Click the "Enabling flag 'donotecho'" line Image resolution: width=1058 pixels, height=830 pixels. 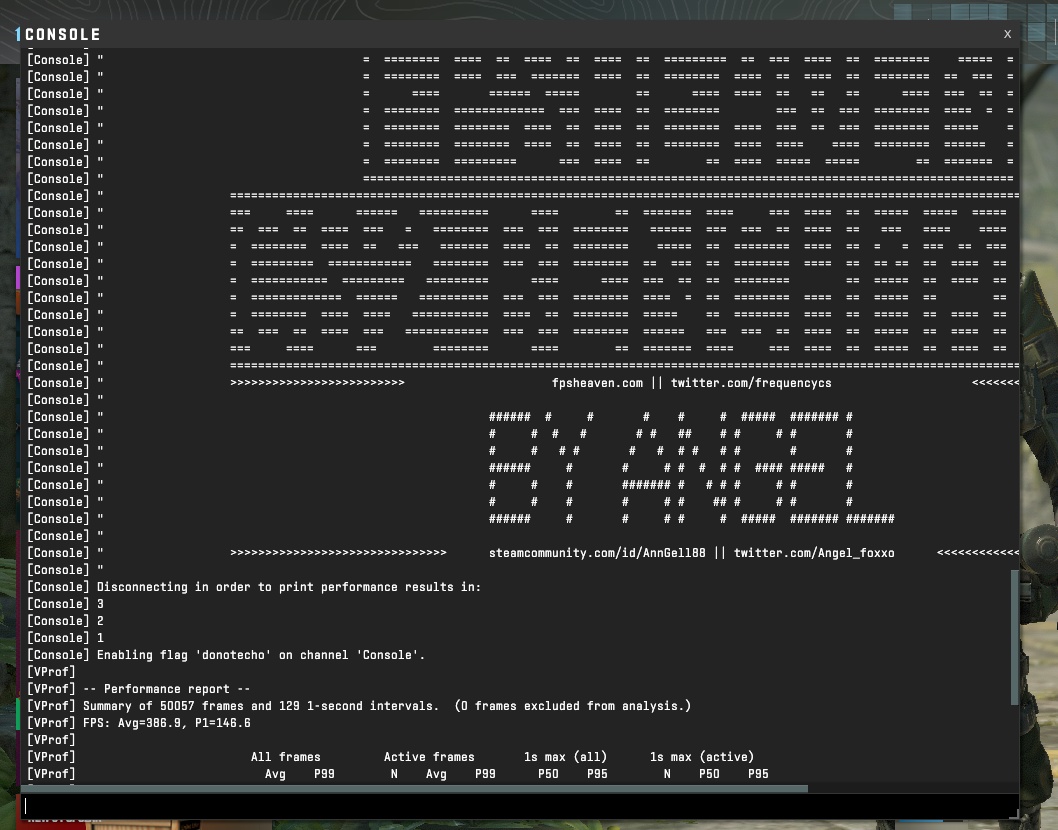tap(260, 655)
